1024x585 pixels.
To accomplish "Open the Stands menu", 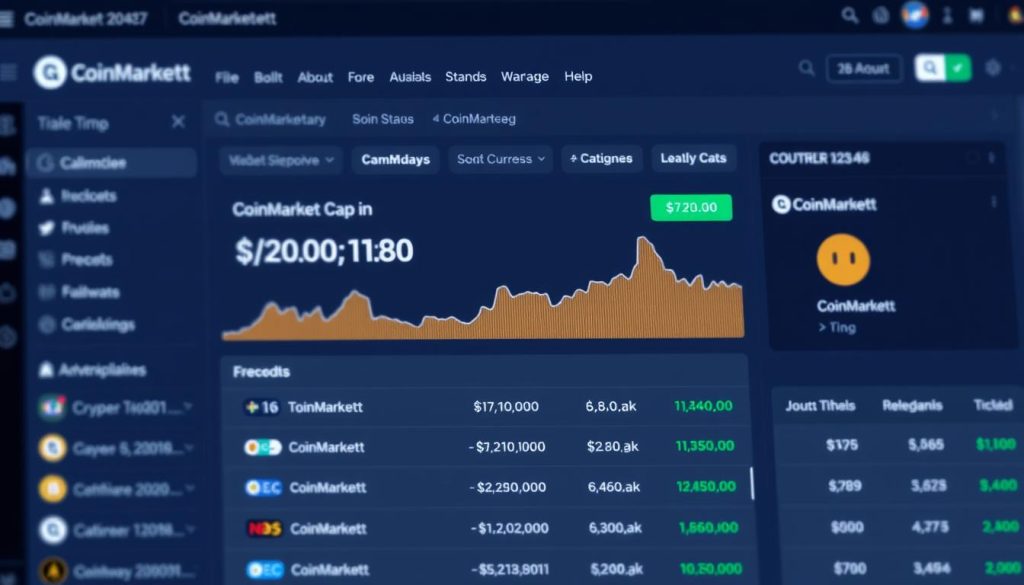I will click(x=466, y=76).
